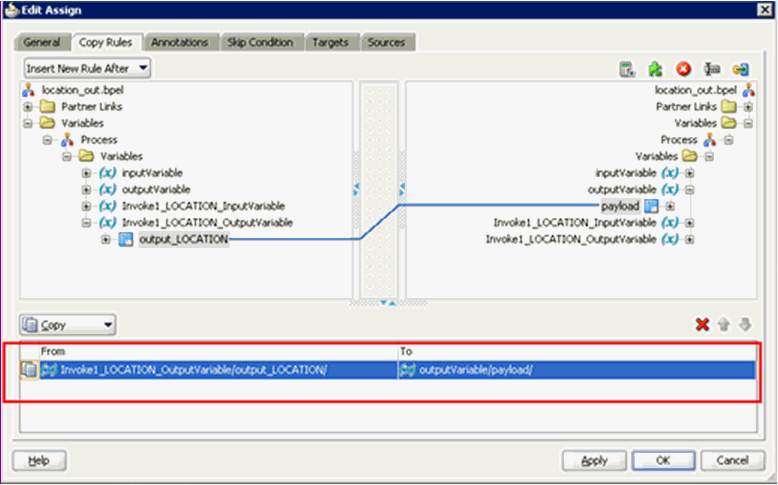
Task: Expand inputVariable in left tree
Action: (86, 173)
